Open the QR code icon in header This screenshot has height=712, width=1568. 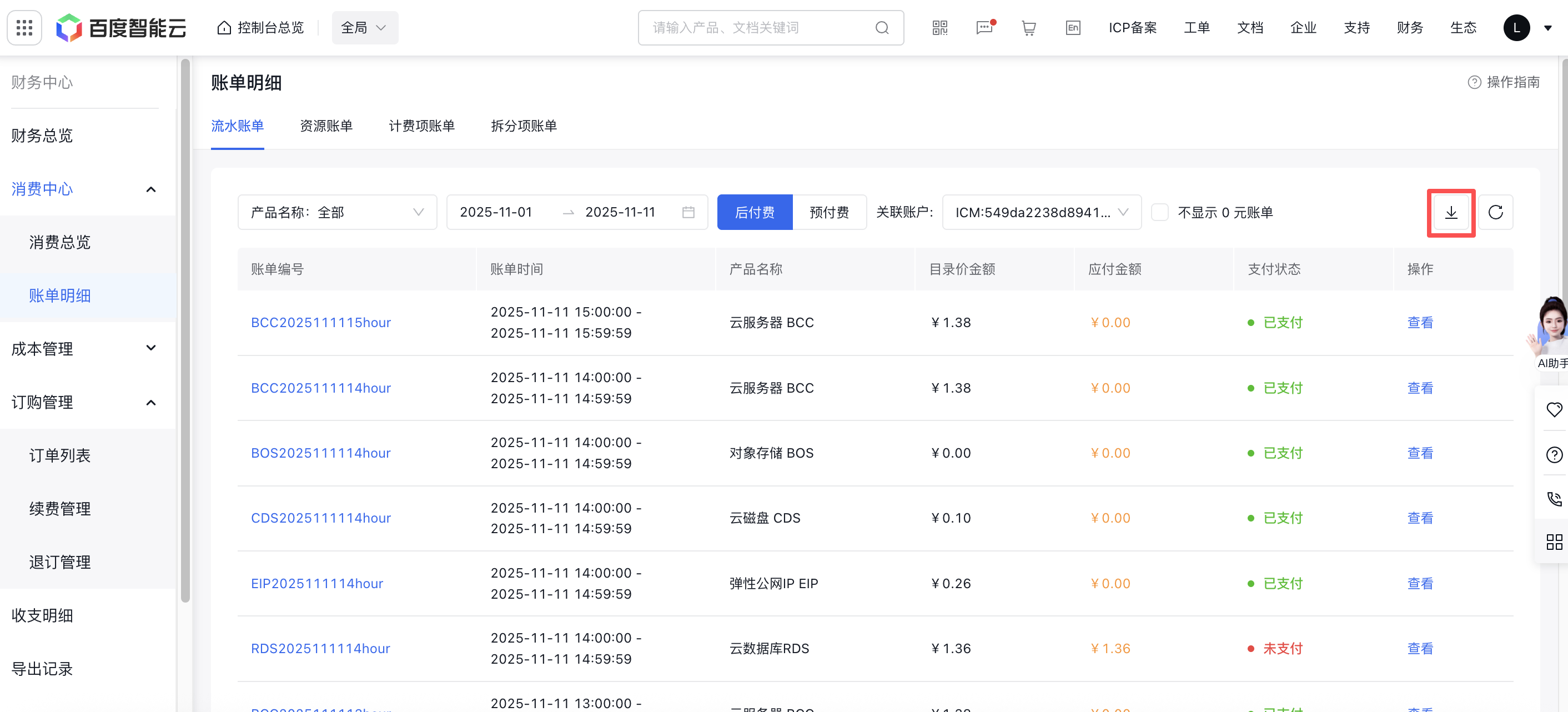(x=939, y=27)
